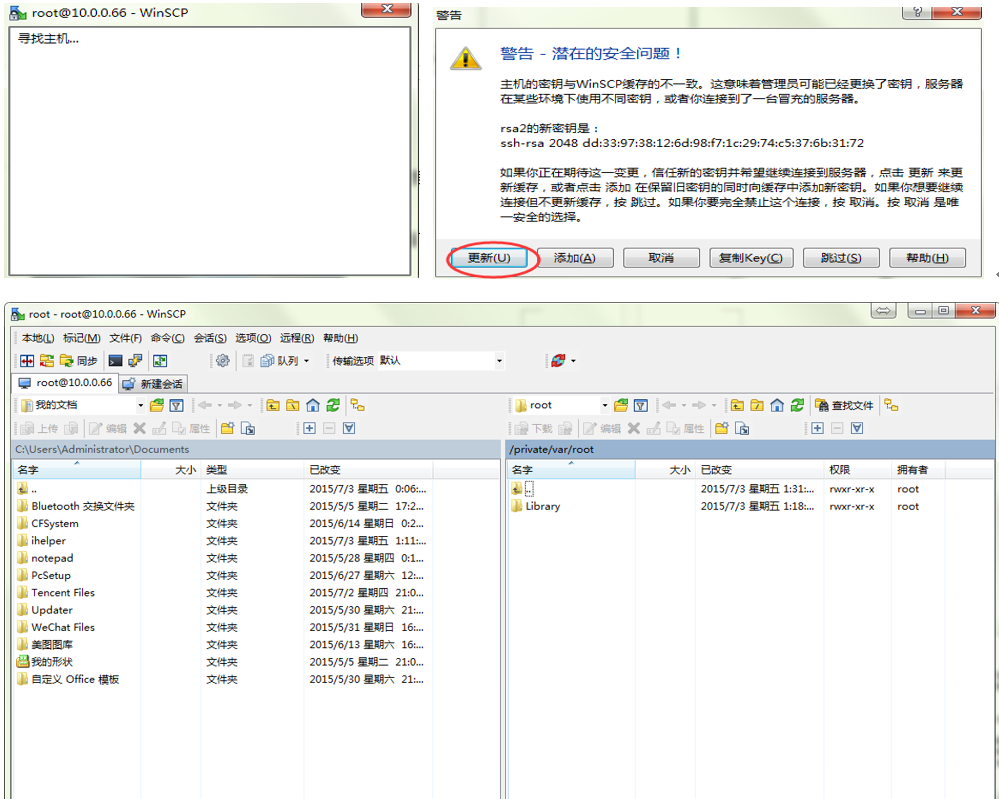Open the 文件(F) menu

tap(126, 338)
